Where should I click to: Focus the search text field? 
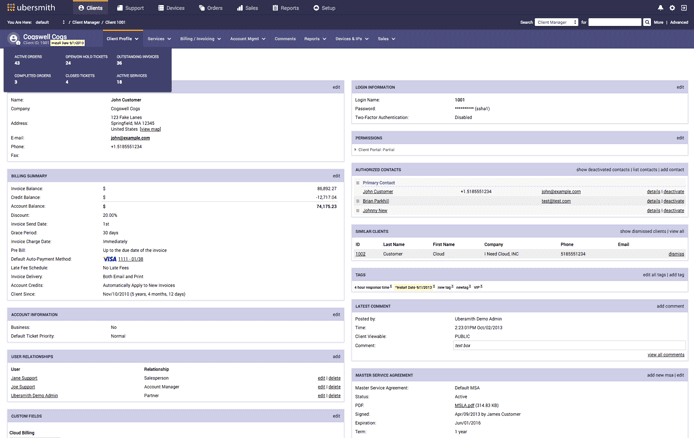[614, 22]
